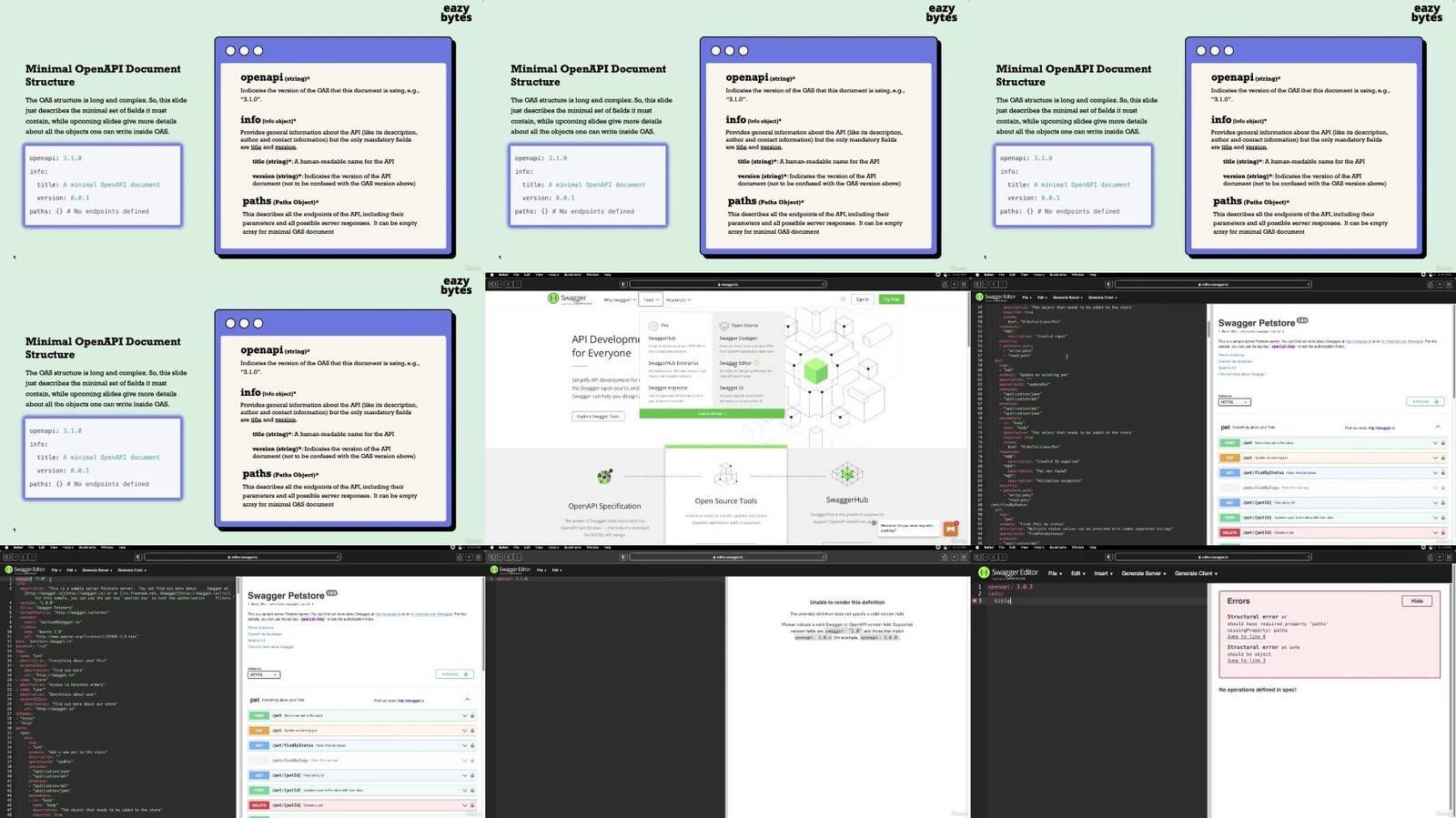Select Swagger Codegen in the Tools dropdown

click(738, 338)
